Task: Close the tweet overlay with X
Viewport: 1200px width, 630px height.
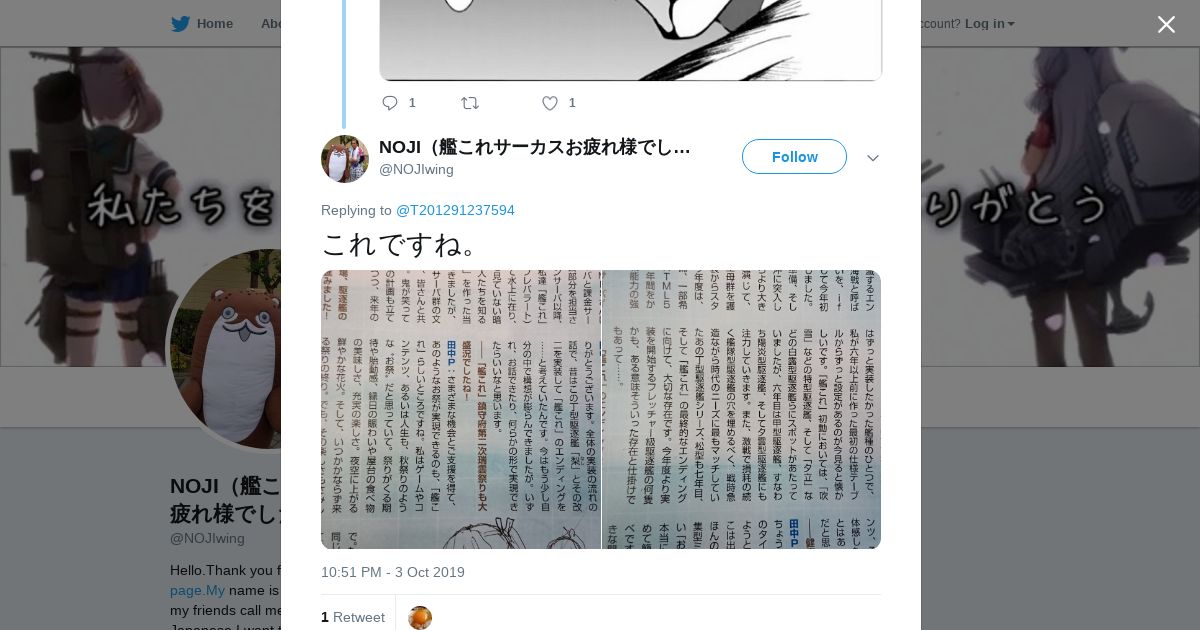Action: pyautogui.click(x=1166, y=24)
